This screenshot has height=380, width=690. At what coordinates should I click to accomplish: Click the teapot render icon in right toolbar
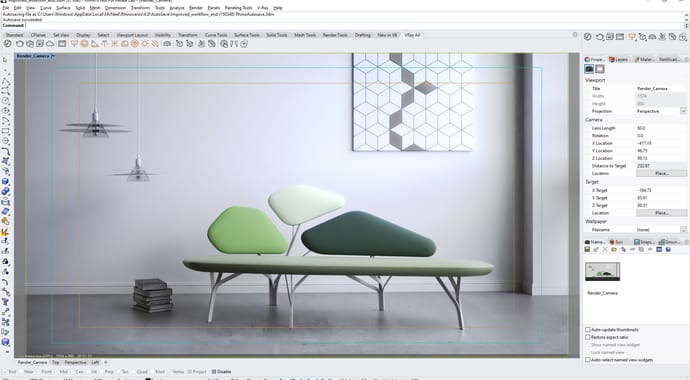point(600,37)
